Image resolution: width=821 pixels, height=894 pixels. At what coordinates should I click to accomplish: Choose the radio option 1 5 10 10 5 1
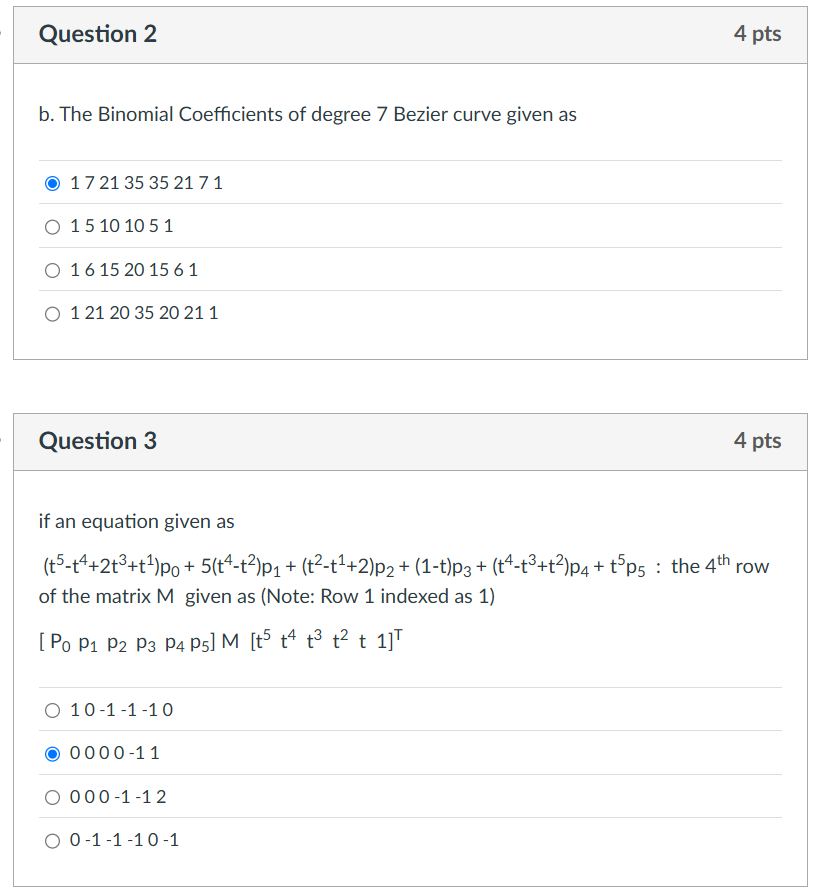tap(52, 227)
